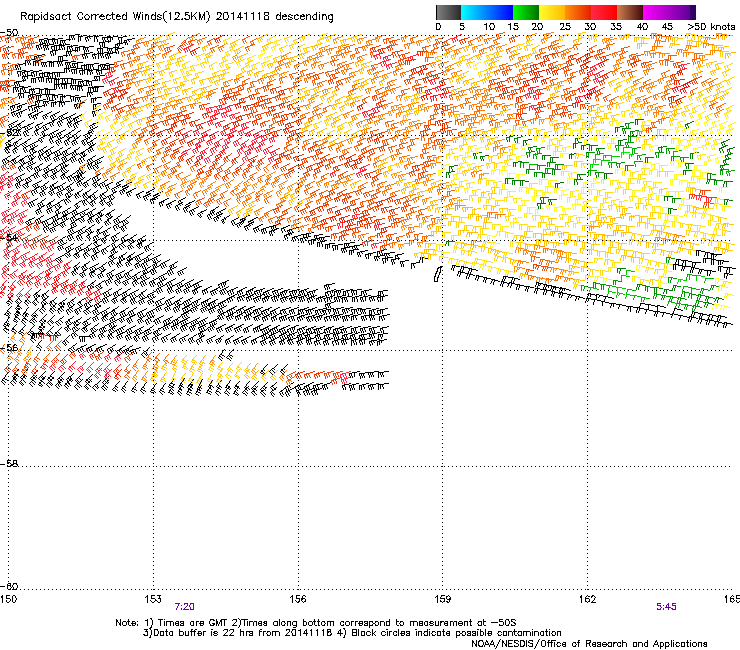Click the longitude label 156
This screenshot has width=740, height=650.
tap(298, 599)
